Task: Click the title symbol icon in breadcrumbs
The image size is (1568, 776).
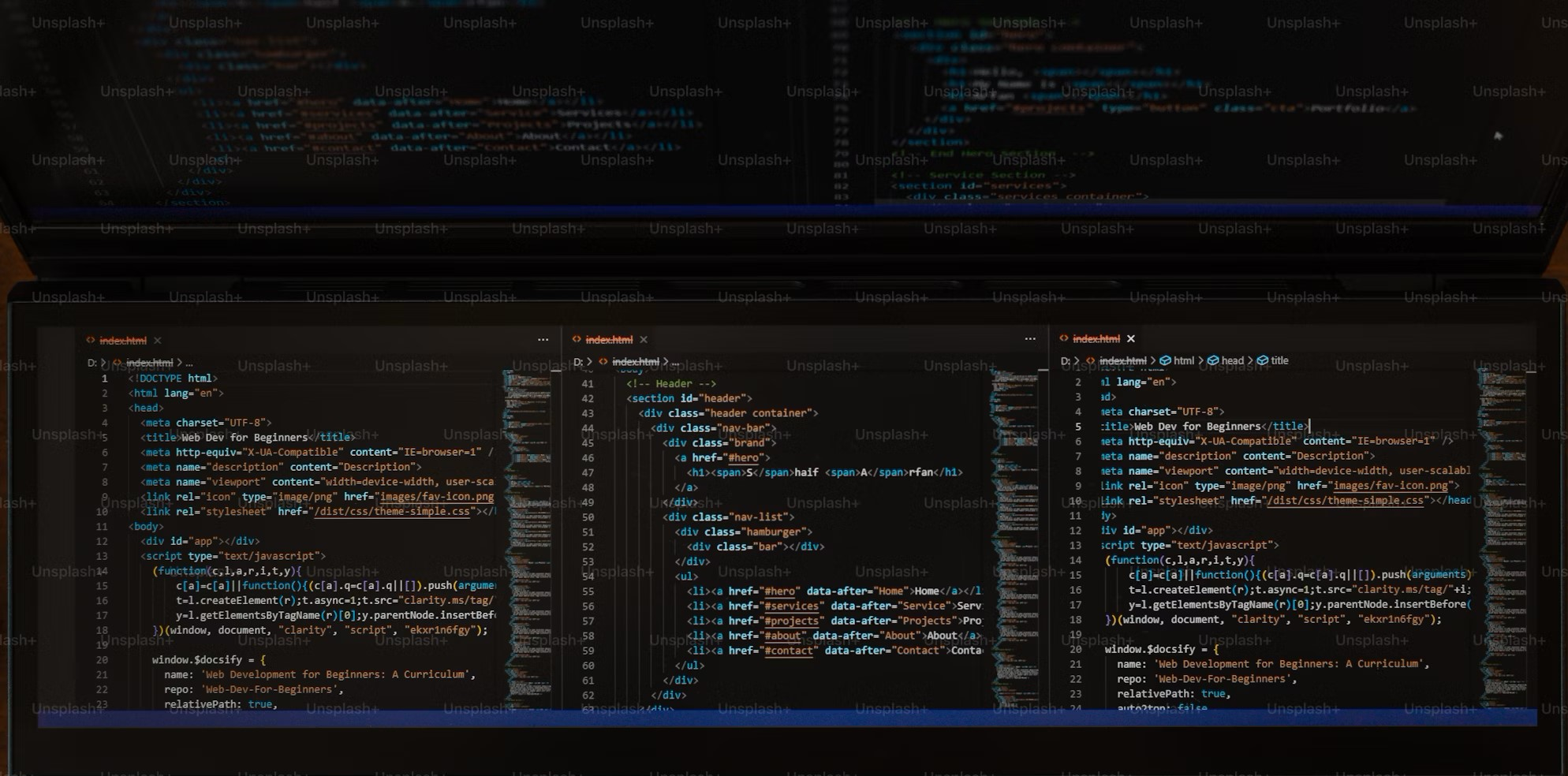Action: 1262,361
